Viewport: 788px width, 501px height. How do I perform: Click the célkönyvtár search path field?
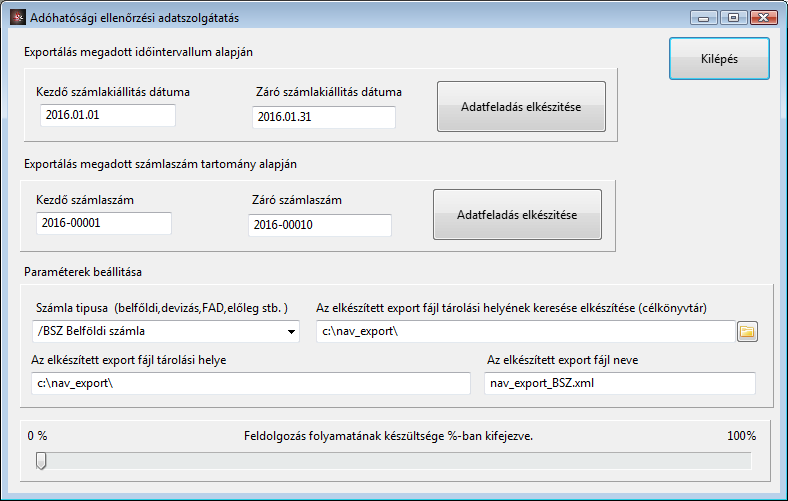tap(526, 332)
